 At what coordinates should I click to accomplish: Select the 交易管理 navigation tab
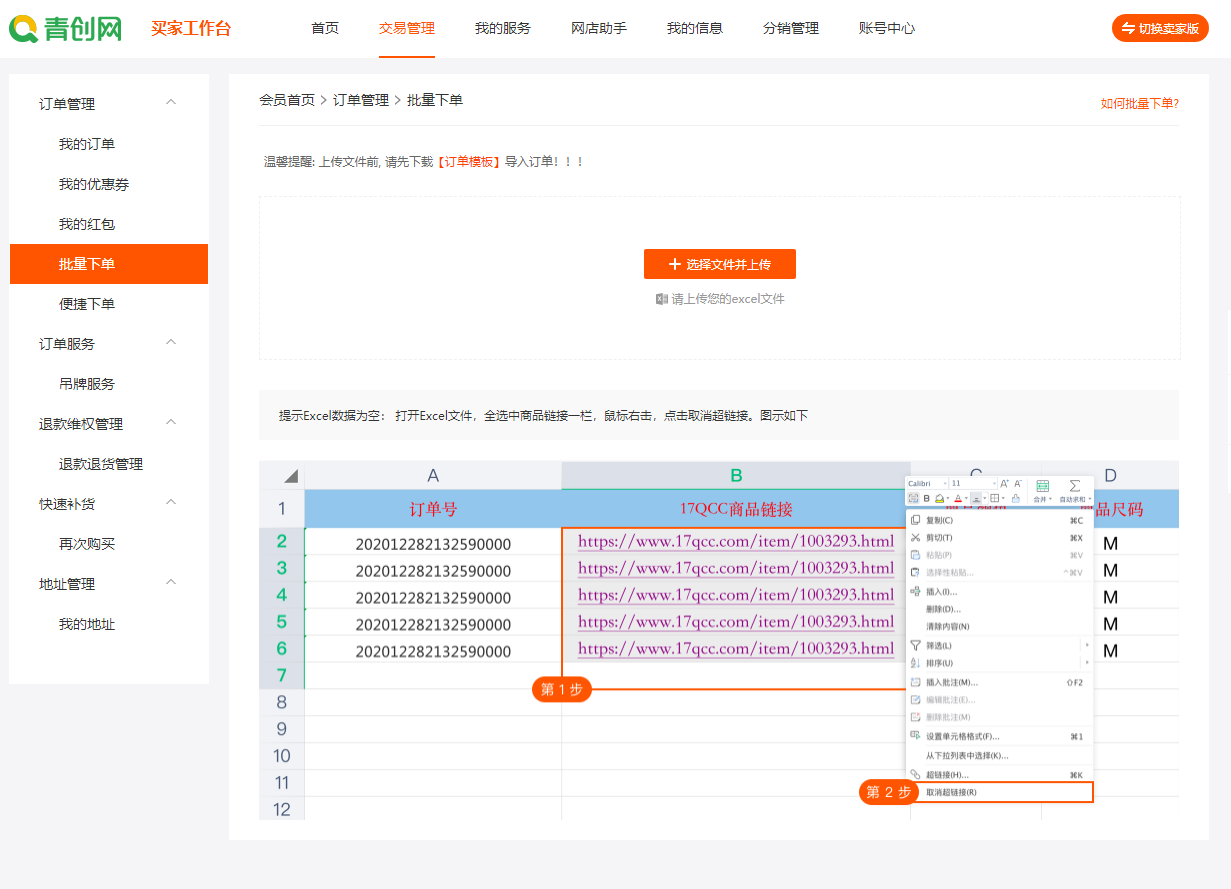[407, 28]
